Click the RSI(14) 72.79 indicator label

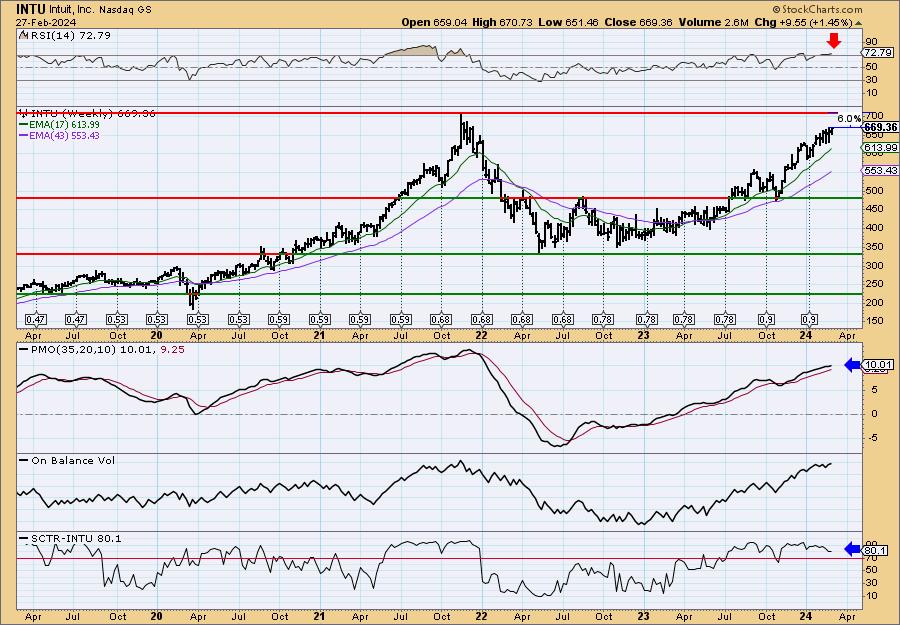click(69, 35)
